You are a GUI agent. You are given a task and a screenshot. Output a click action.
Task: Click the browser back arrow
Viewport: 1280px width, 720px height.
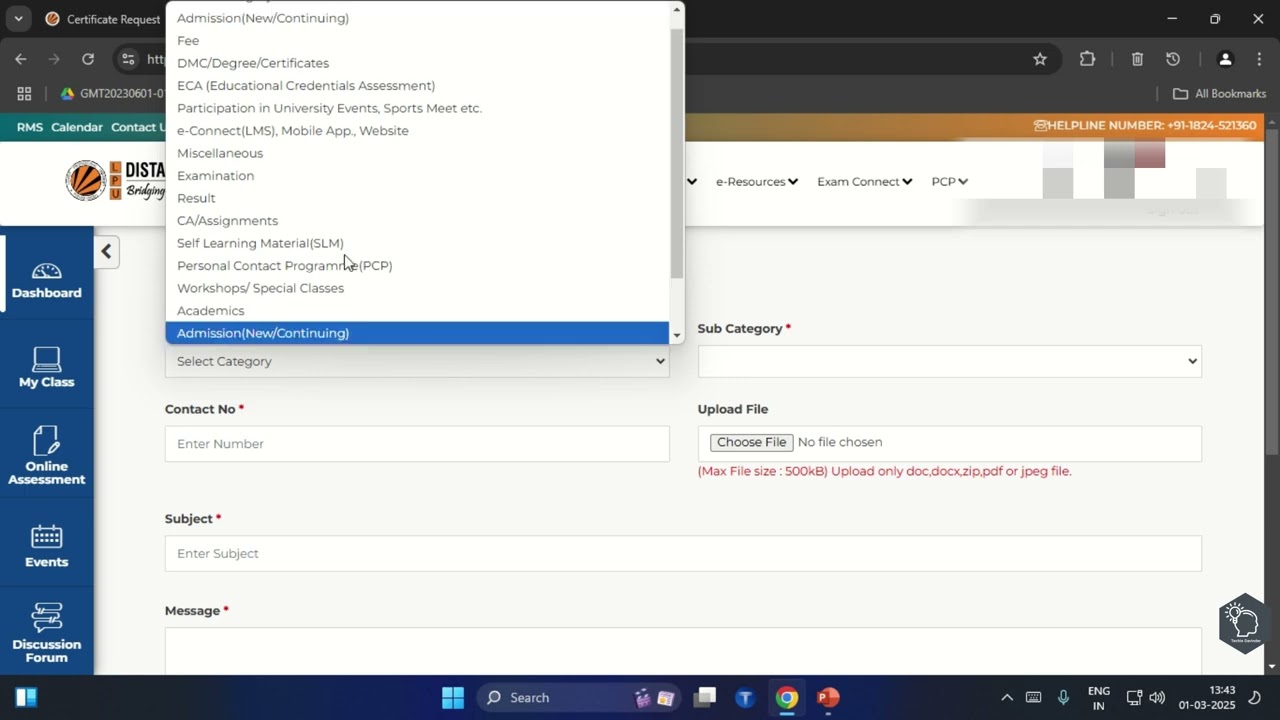(21, 59)
